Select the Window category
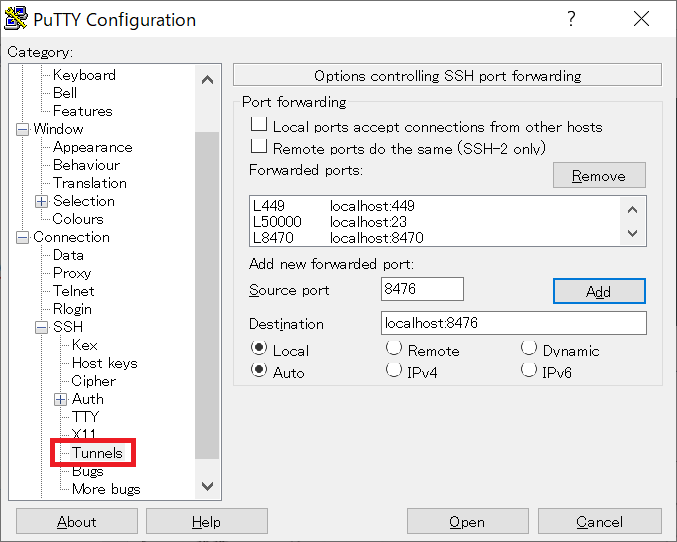This screenshot has width=677, height=542. (58, 129)
